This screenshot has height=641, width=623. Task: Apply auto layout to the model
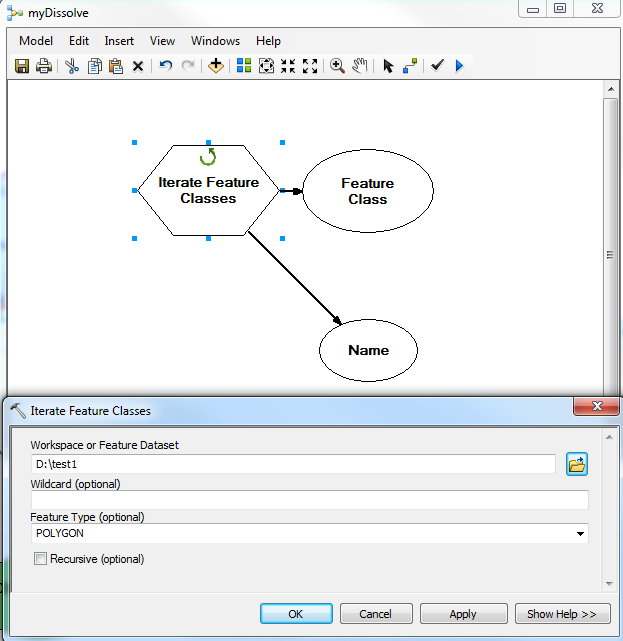[244, 65]
